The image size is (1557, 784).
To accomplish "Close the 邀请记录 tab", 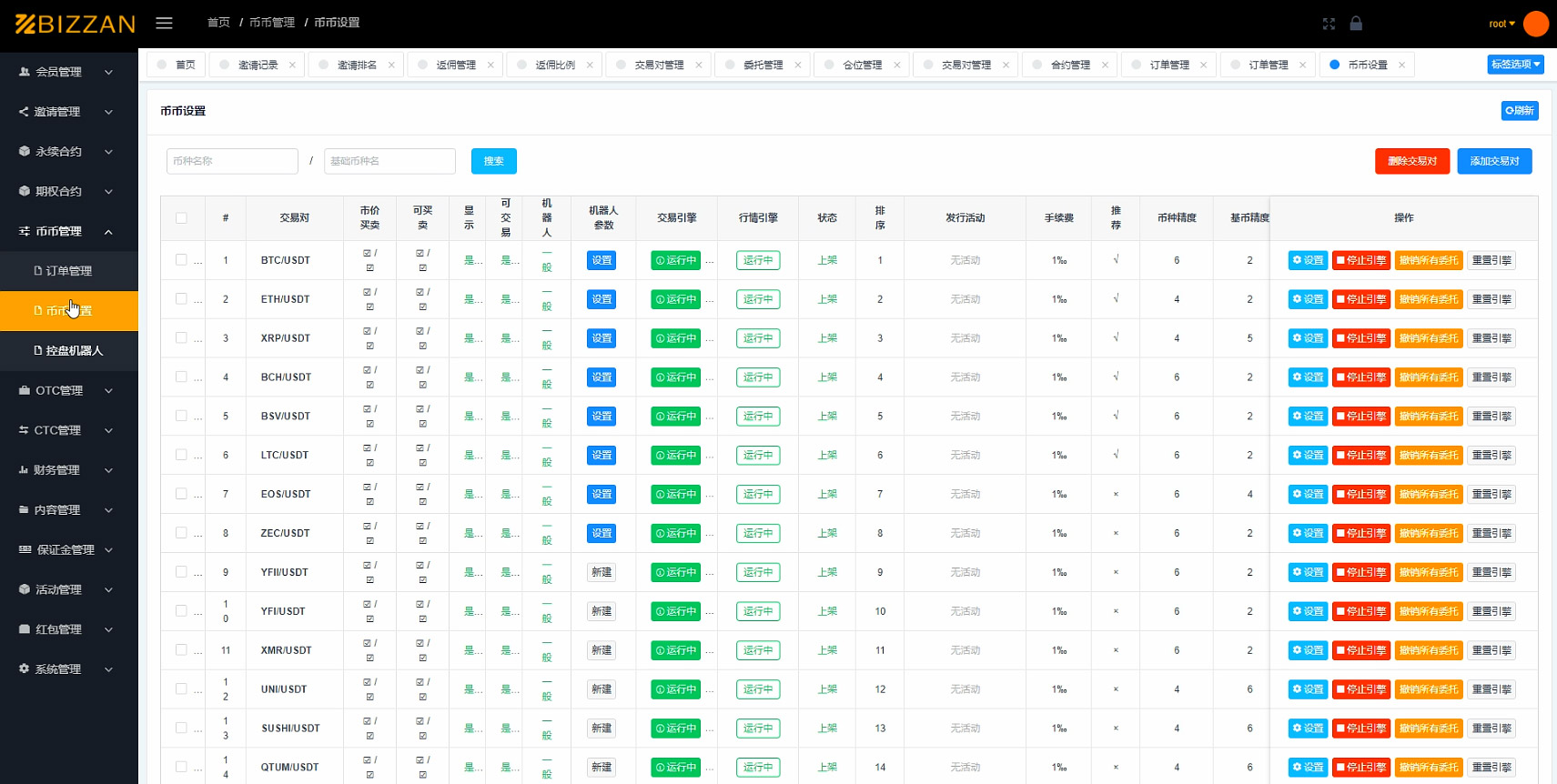I will pyautogui.click(x=292, y=65).
